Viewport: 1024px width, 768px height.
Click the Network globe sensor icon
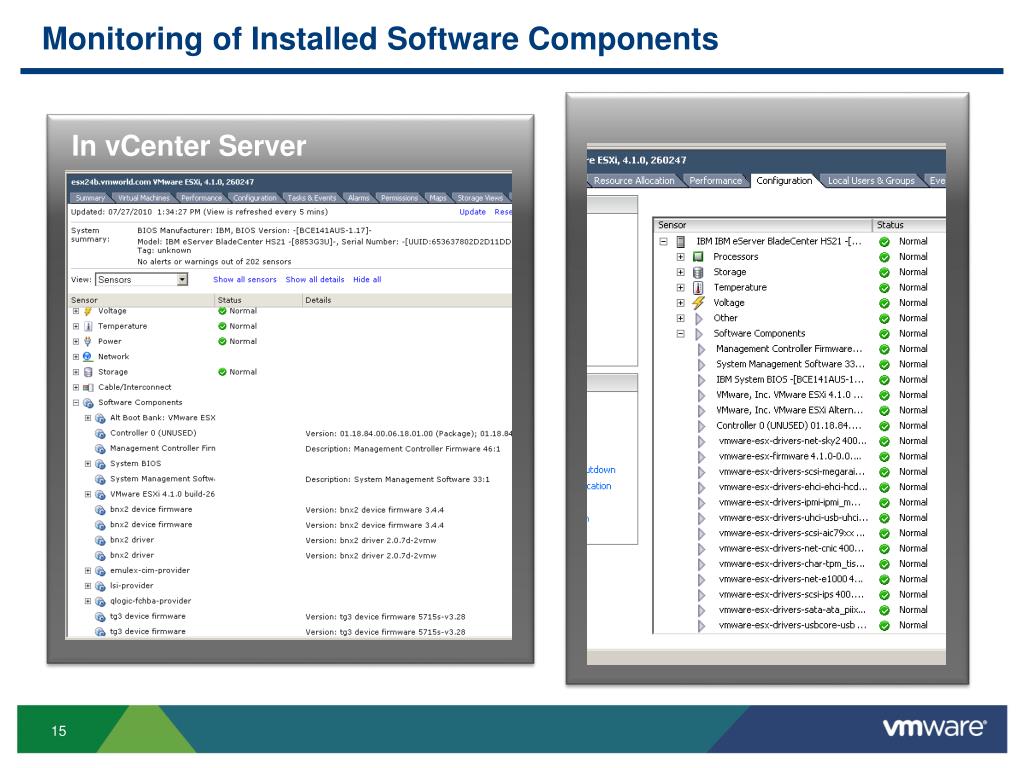88,357
